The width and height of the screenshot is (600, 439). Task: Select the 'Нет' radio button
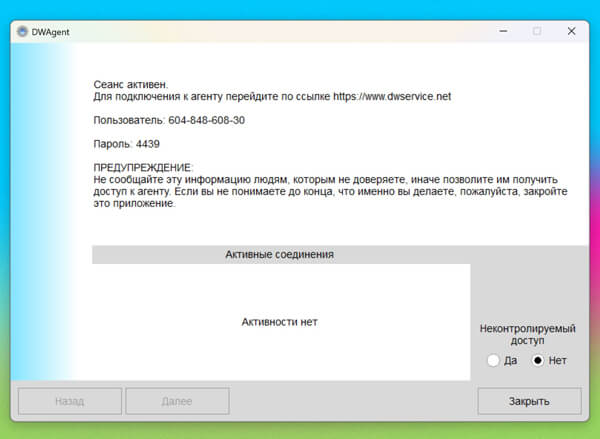click(x=538, y=360)
